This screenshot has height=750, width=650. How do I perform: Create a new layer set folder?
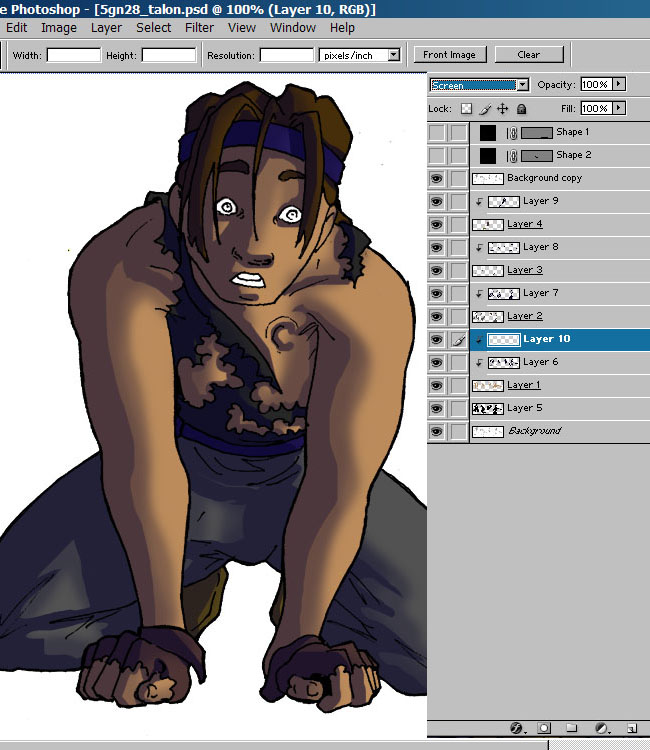571,728
